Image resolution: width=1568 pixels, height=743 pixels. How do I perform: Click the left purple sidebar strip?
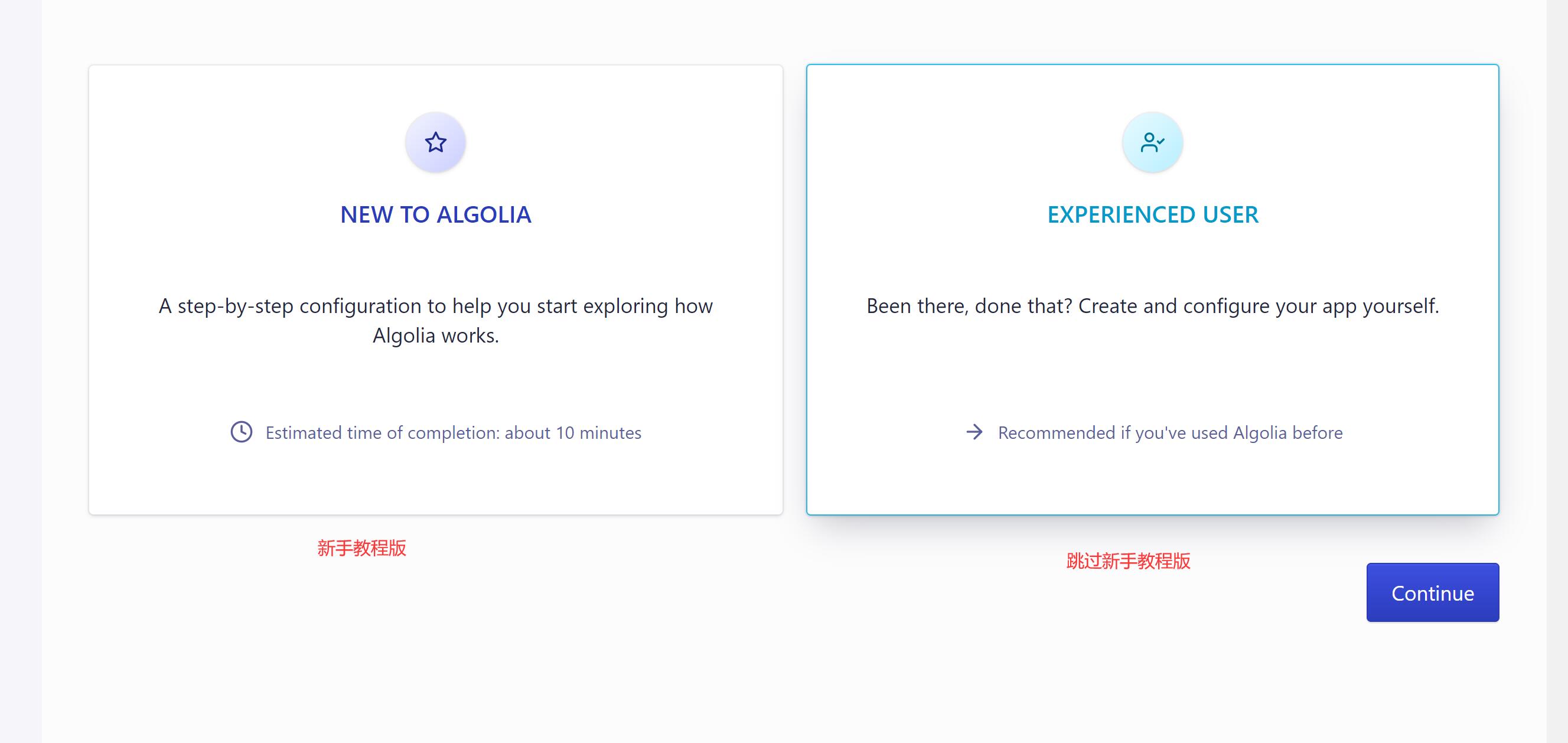tap(20, 371)
